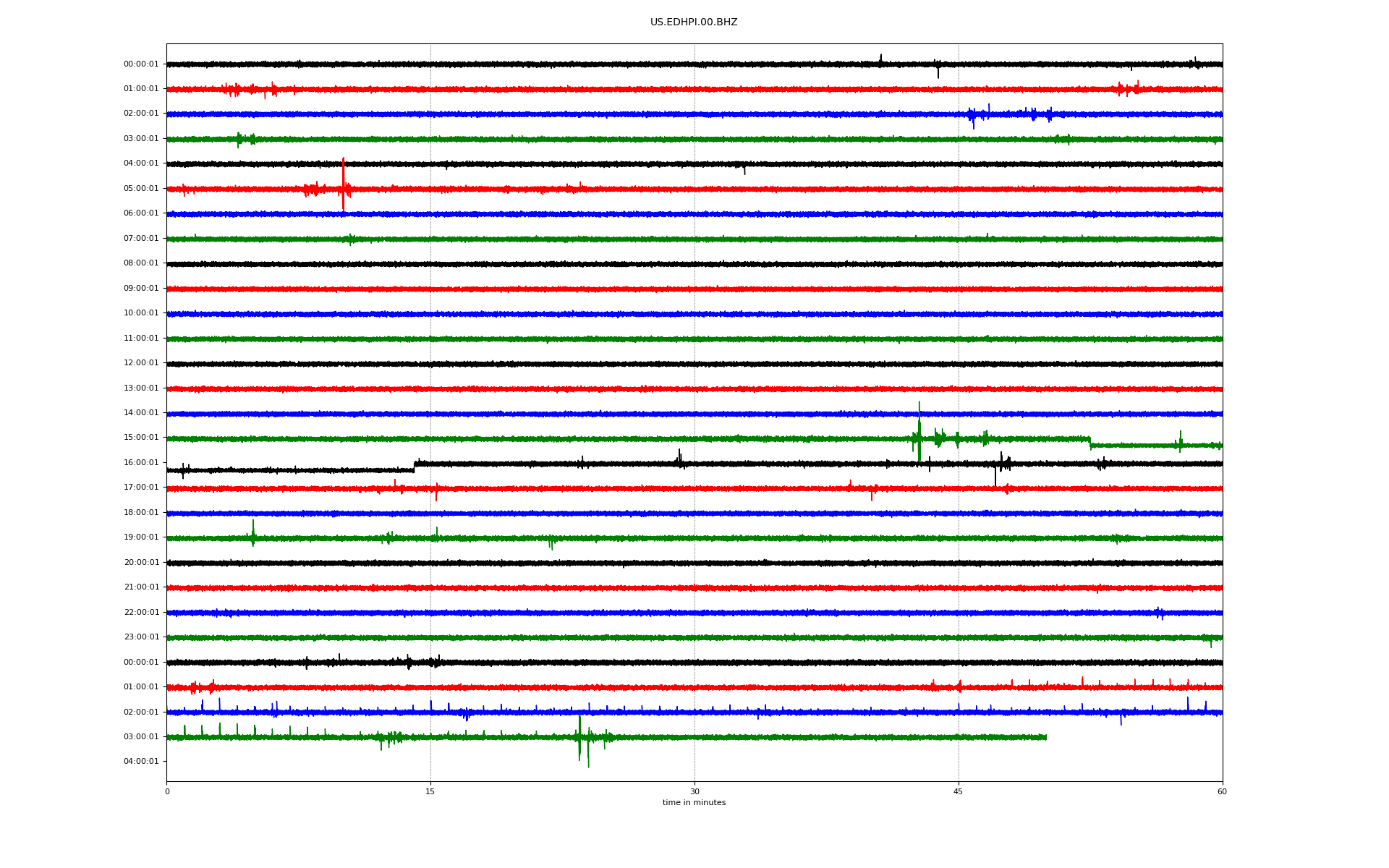
Task: Click the 23:00:01 row time label
Action: (x=141, y=637)
